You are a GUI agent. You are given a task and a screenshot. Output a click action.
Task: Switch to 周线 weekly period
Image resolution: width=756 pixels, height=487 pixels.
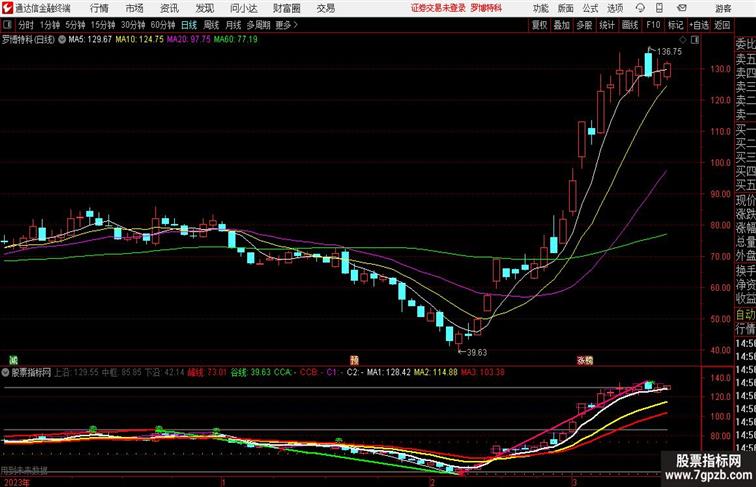pos(211,25)
